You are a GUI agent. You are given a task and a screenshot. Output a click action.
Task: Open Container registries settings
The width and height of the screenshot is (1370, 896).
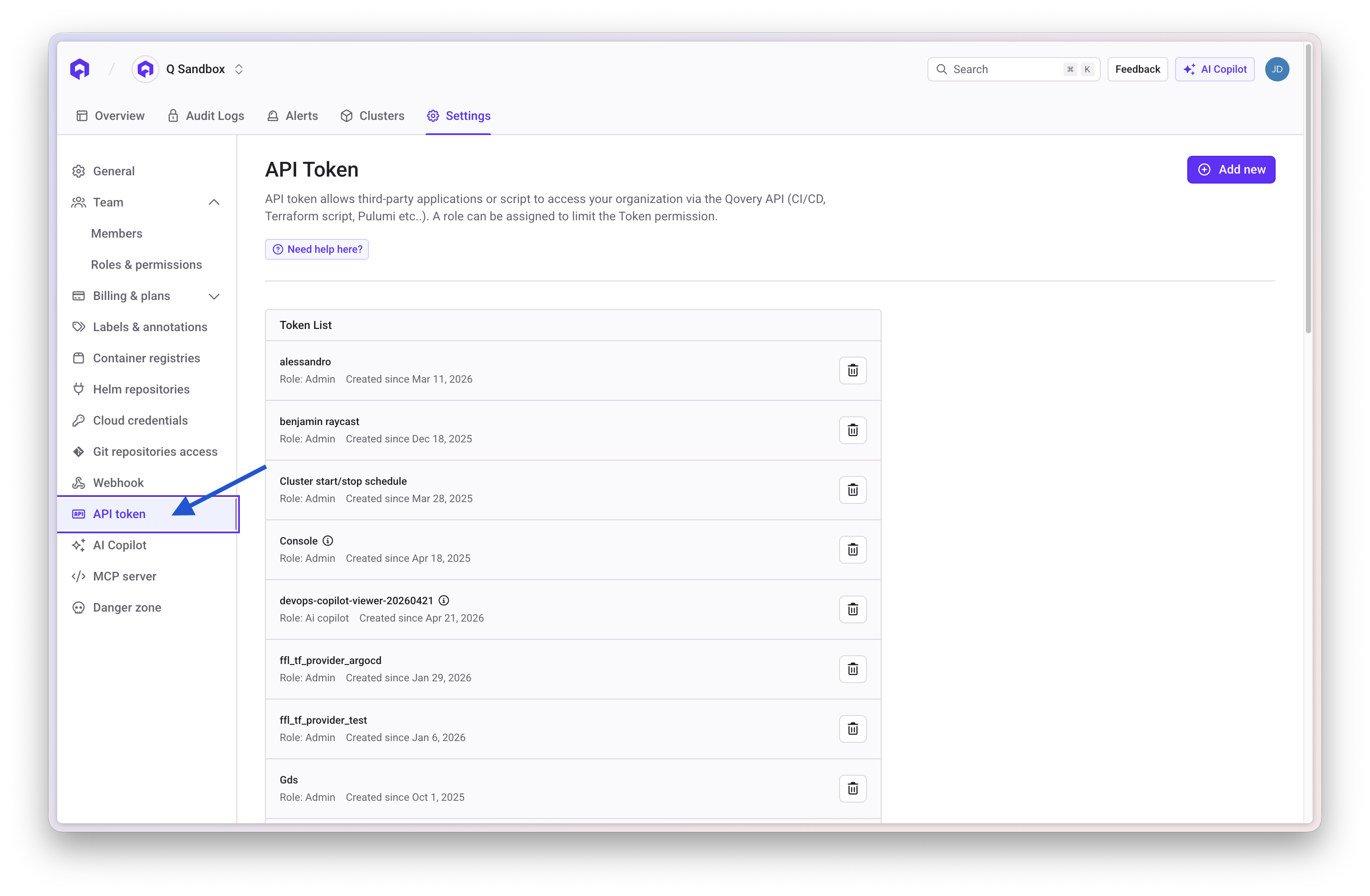click(x=147, y=358)
